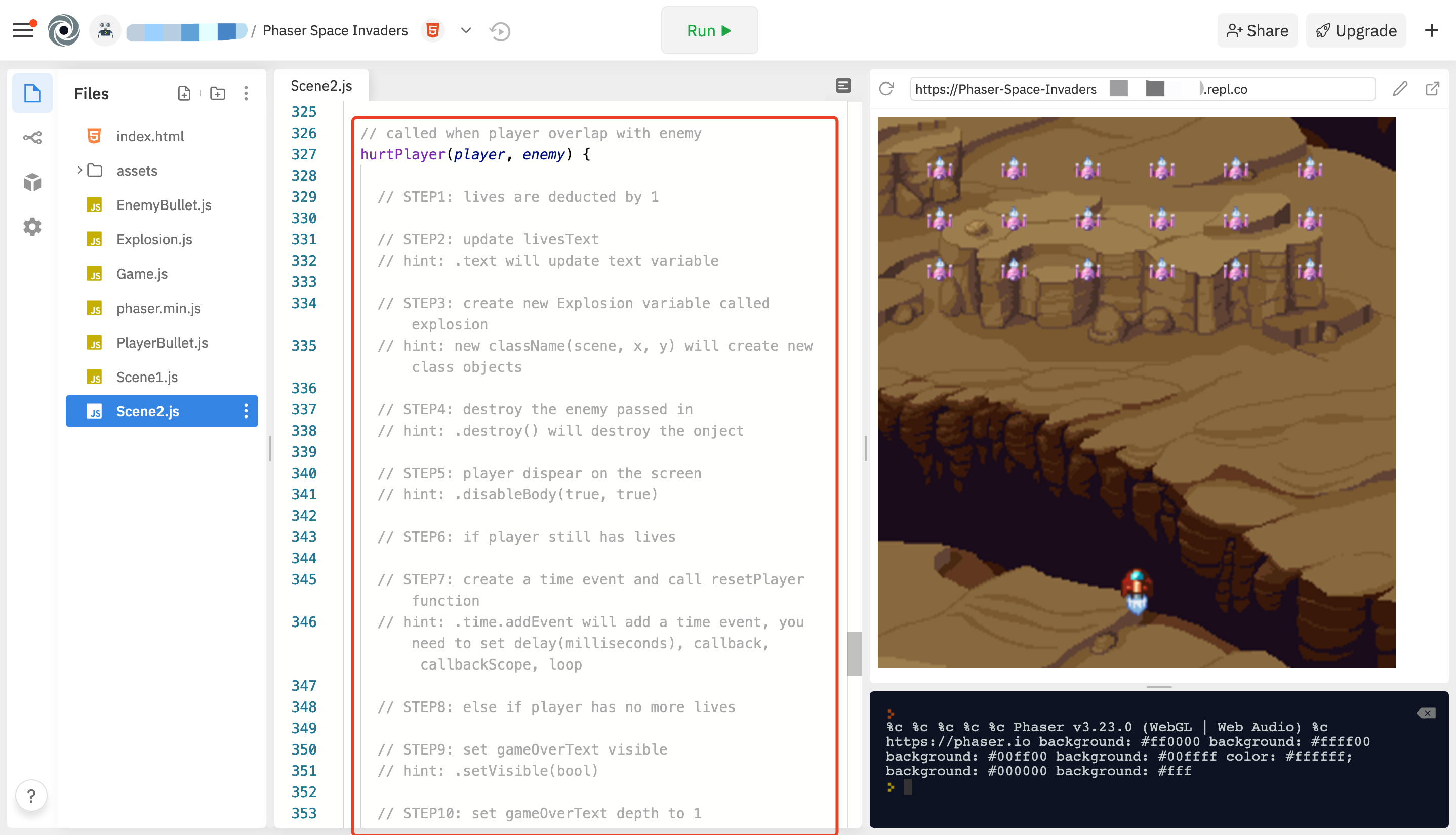
Task: Open Game.js in the file tree
Action: click(142, 274)
